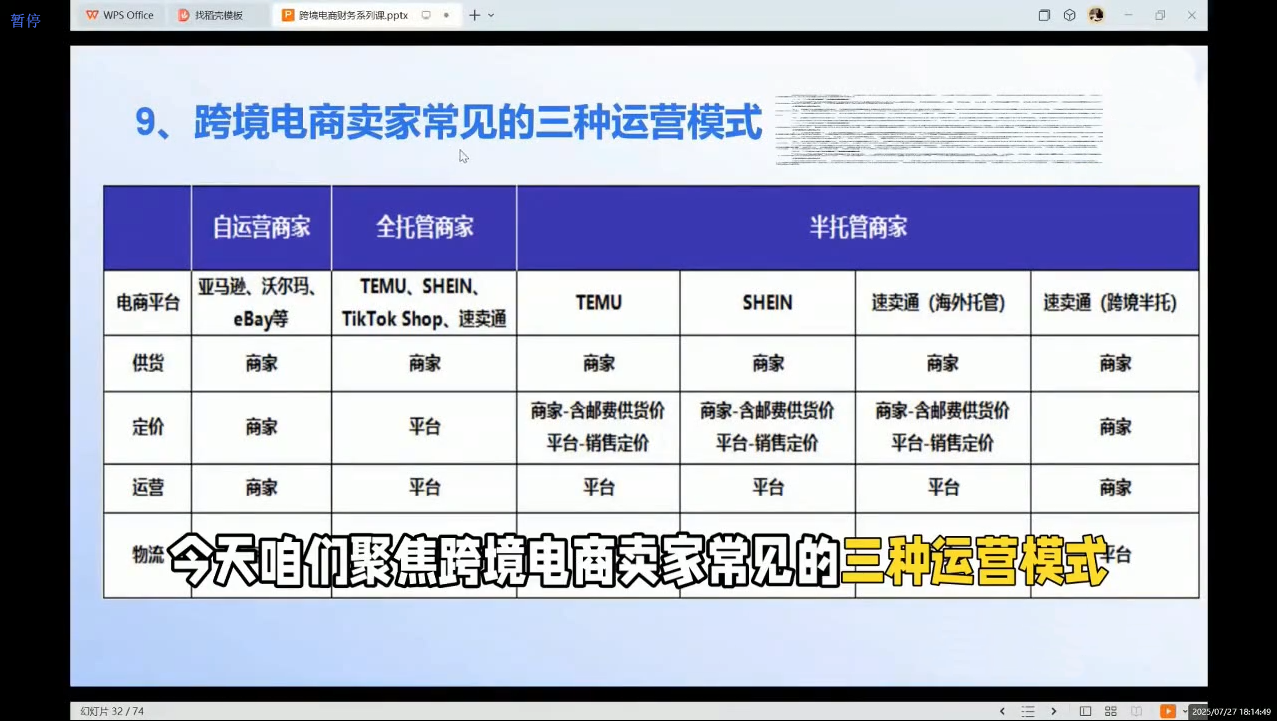Open the slide list menu in status bar
Screen dimensions: 1277x721
[x=1028, y=710]
